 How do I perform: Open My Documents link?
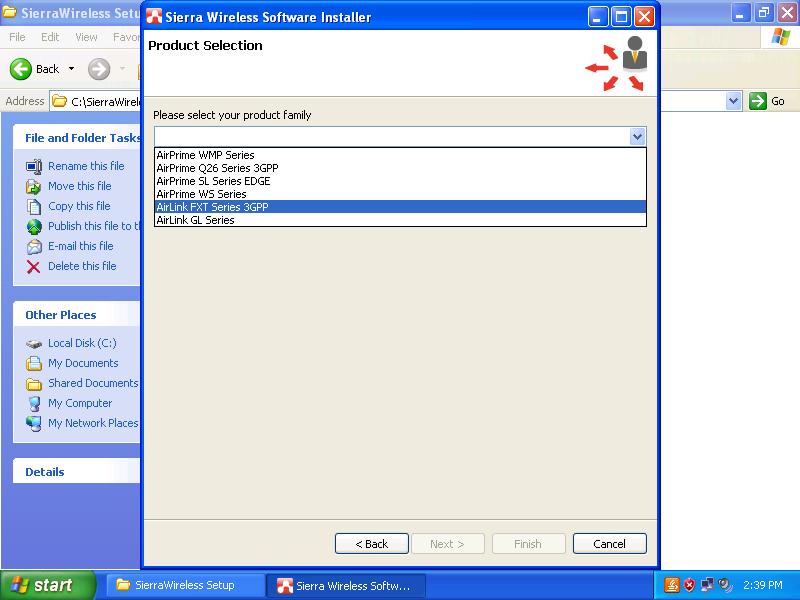click(x=83, y=363)
